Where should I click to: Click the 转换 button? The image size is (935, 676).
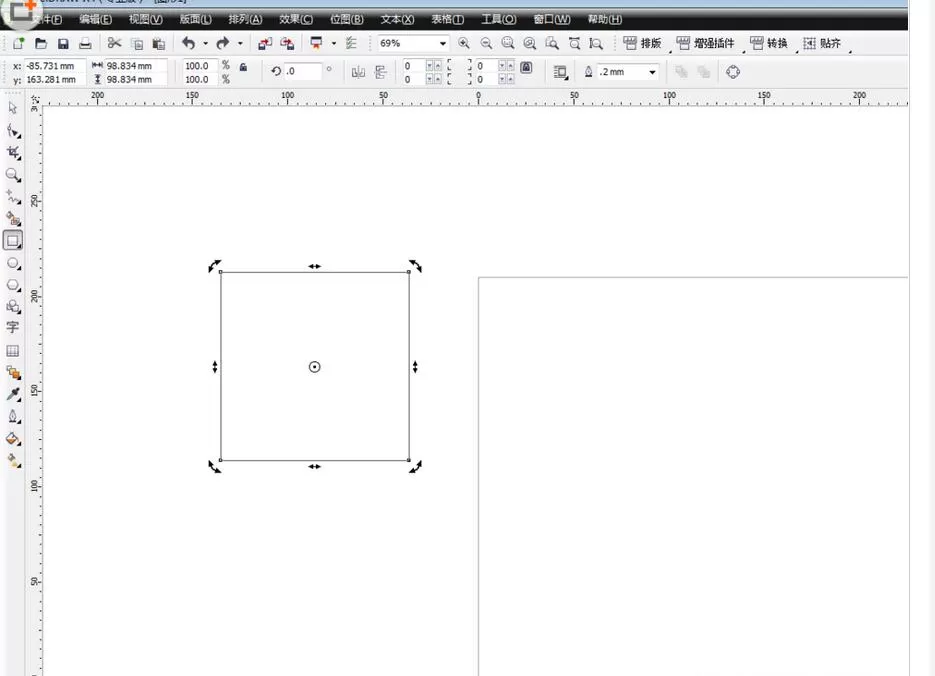point(769,43)
